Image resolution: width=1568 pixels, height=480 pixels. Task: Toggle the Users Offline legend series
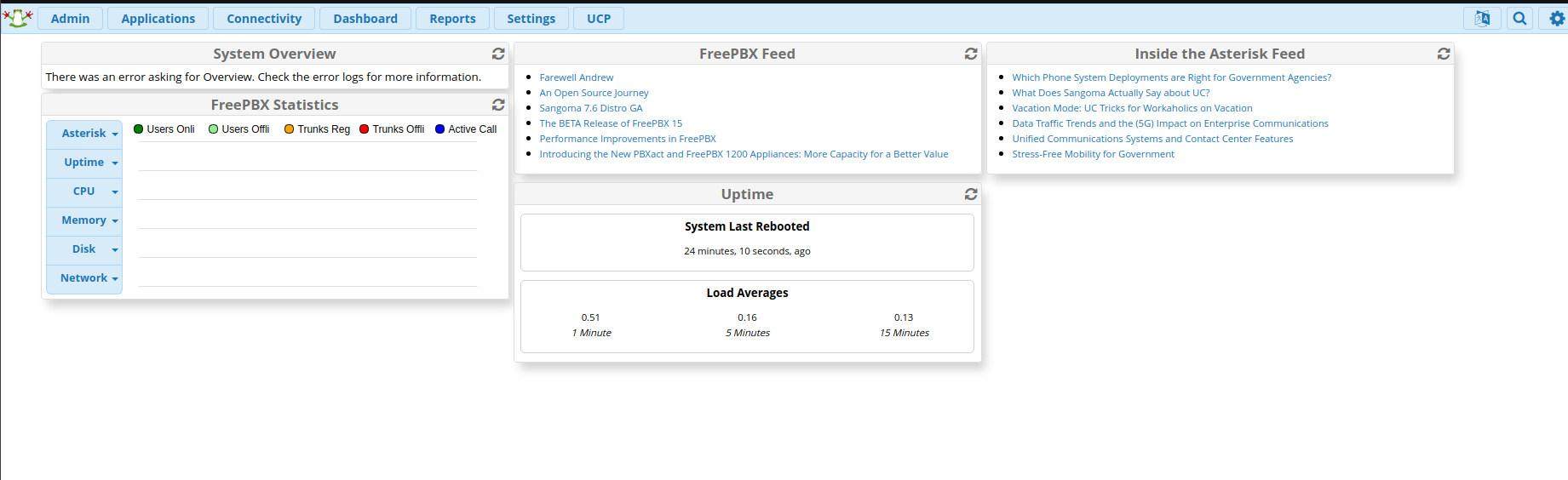click(239, 129)
